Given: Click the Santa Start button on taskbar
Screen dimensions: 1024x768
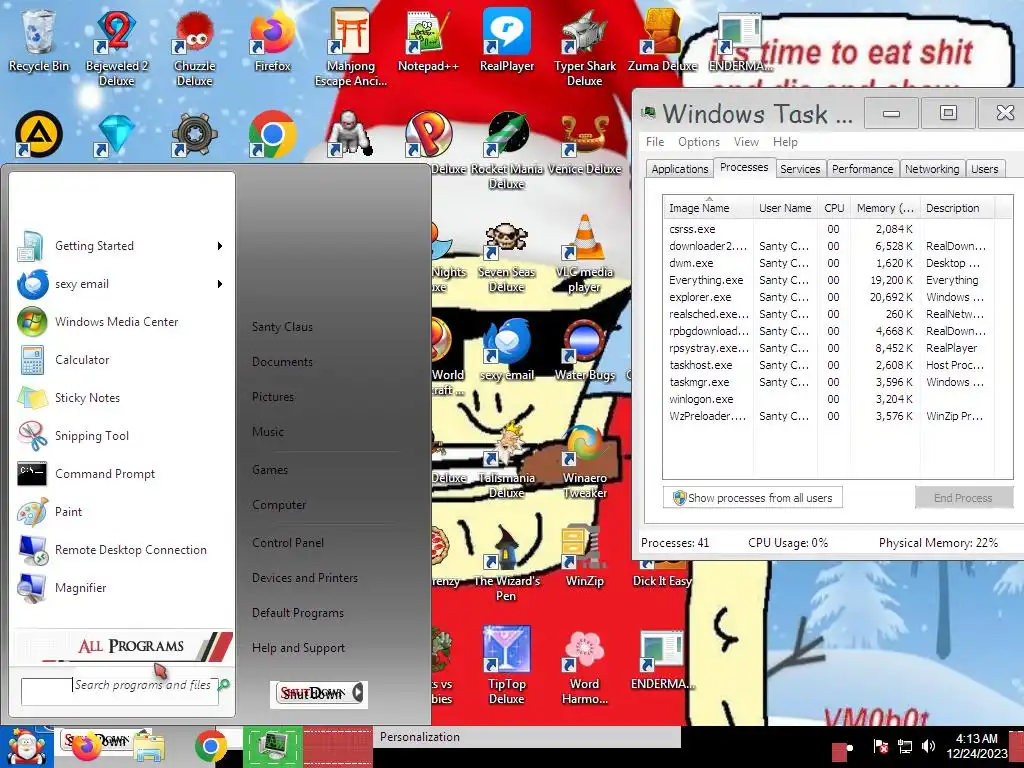Looking at the screenshot, I should [x=27, y=747].
